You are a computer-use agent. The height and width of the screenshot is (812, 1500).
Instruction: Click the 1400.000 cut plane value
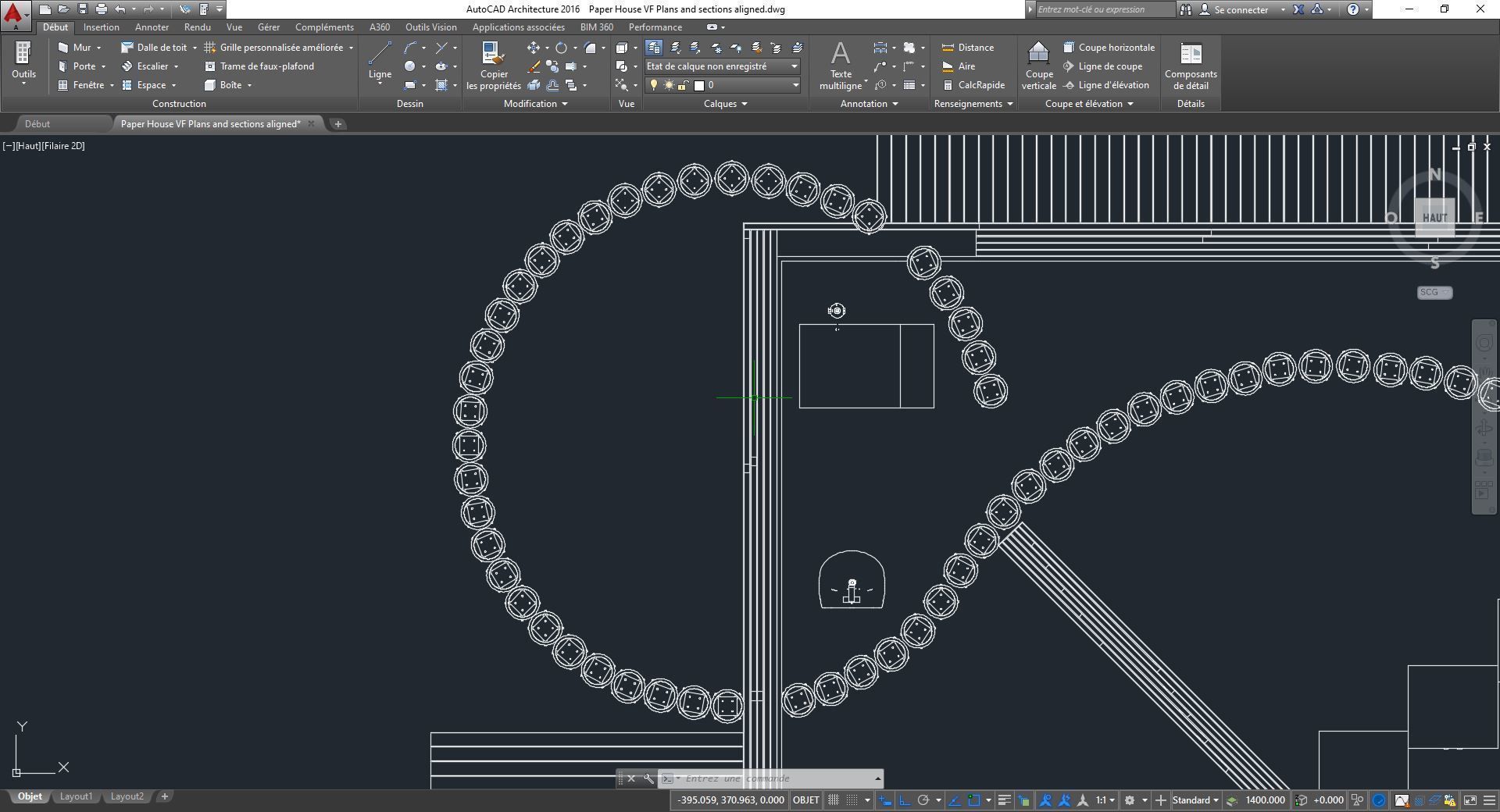(x=1265, y=800)
